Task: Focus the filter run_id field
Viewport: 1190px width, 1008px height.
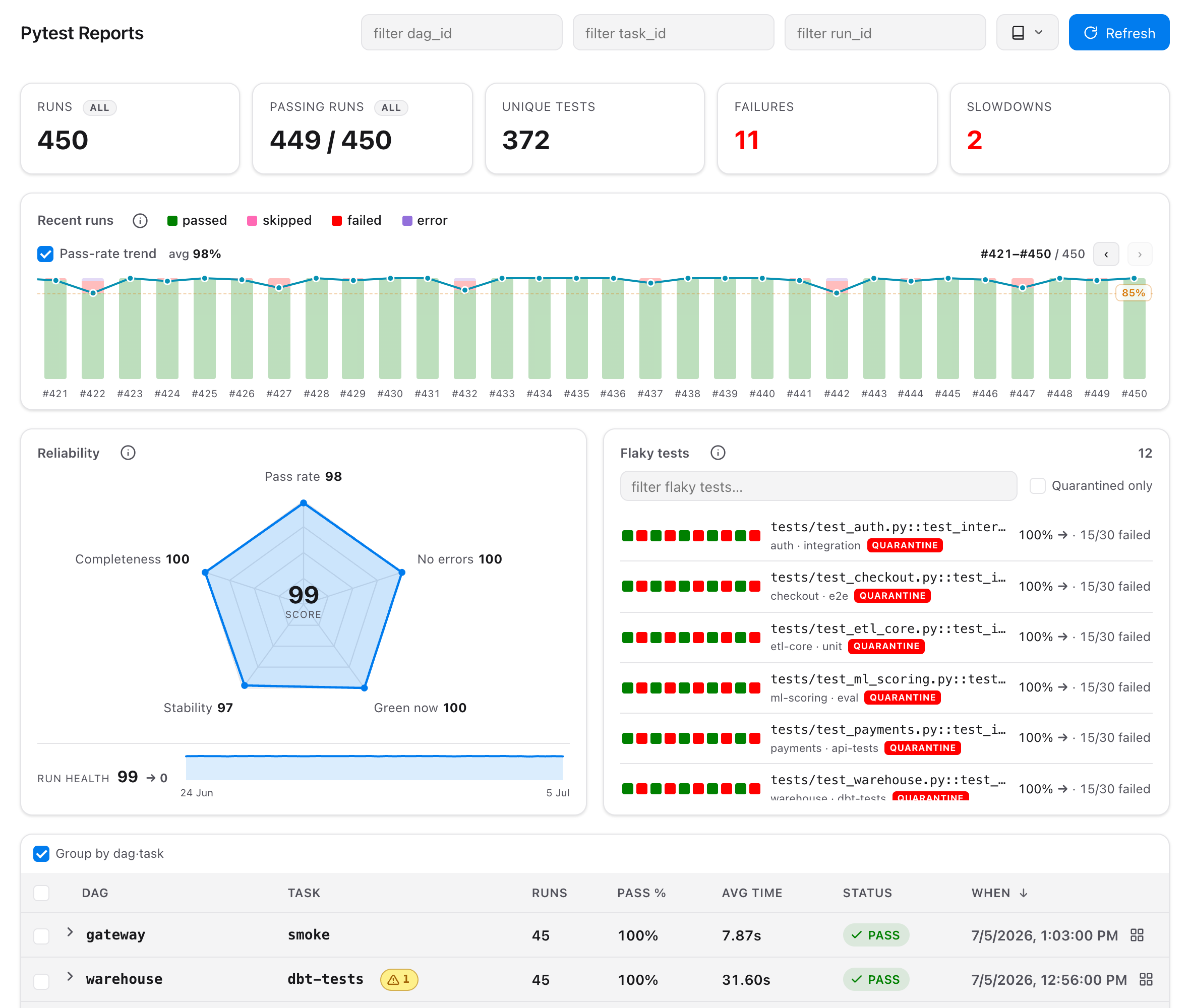Action: tap(885, 33)
